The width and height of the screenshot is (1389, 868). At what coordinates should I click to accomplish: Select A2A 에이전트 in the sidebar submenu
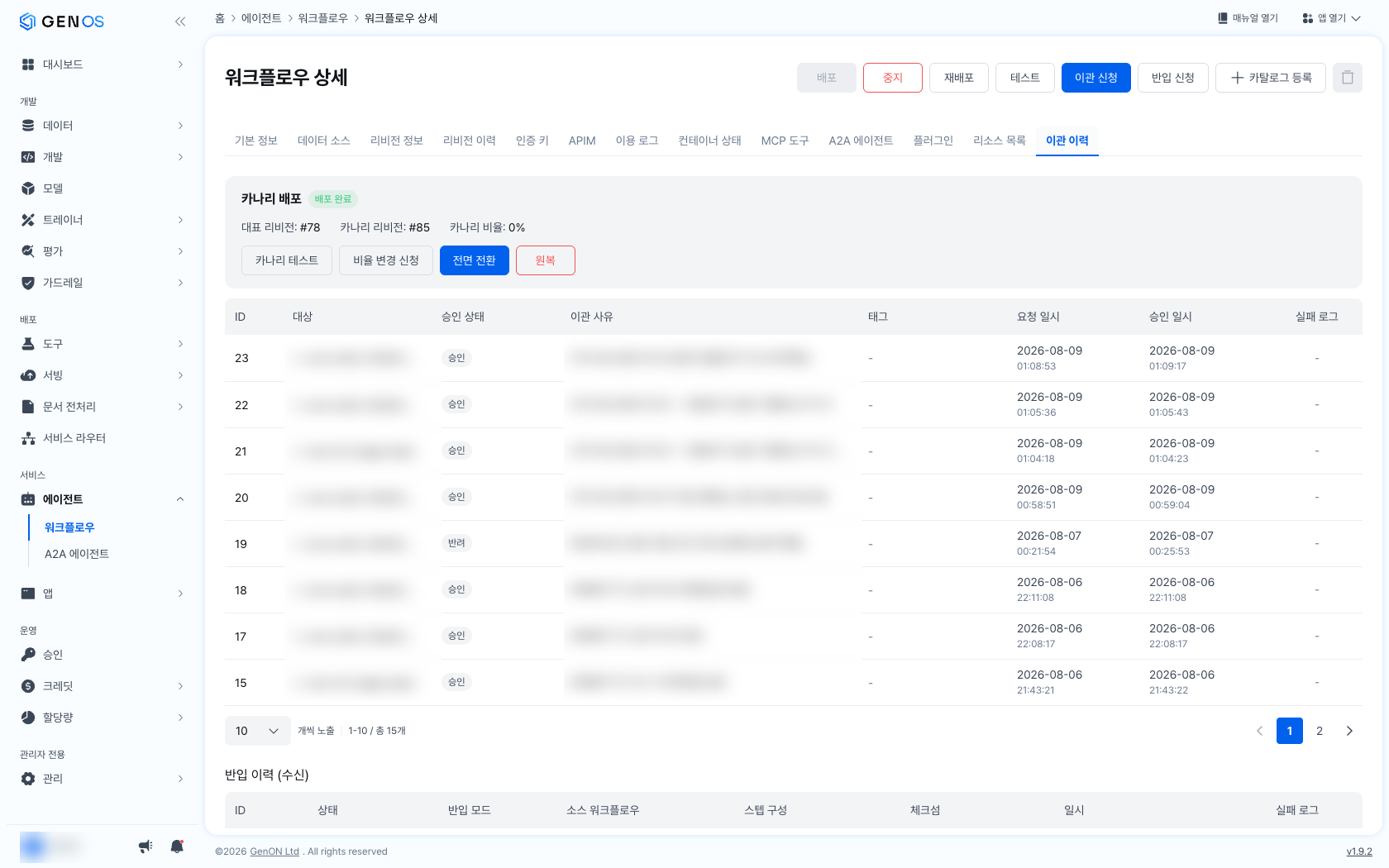tap(77, 554)
